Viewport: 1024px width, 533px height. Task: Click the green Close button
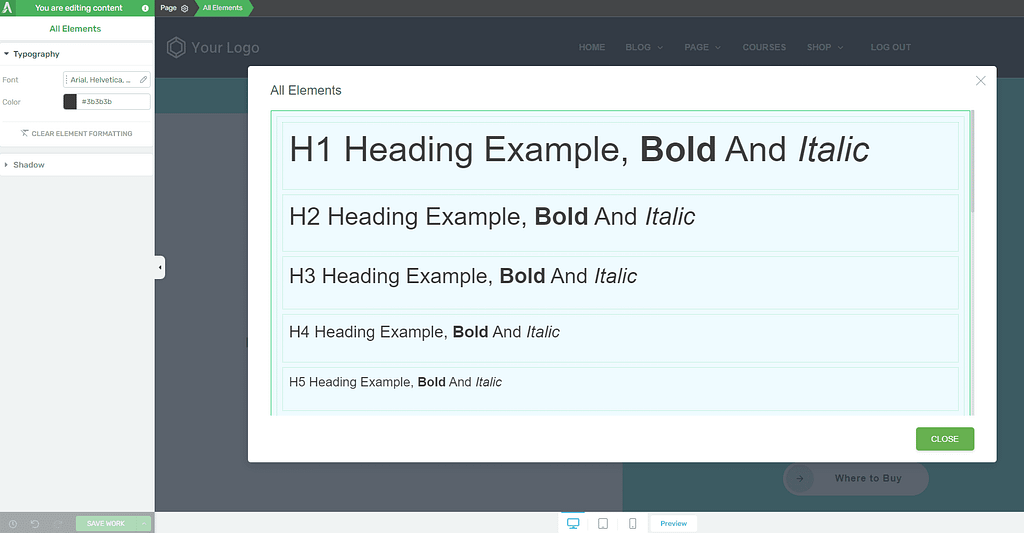[944, 439]
